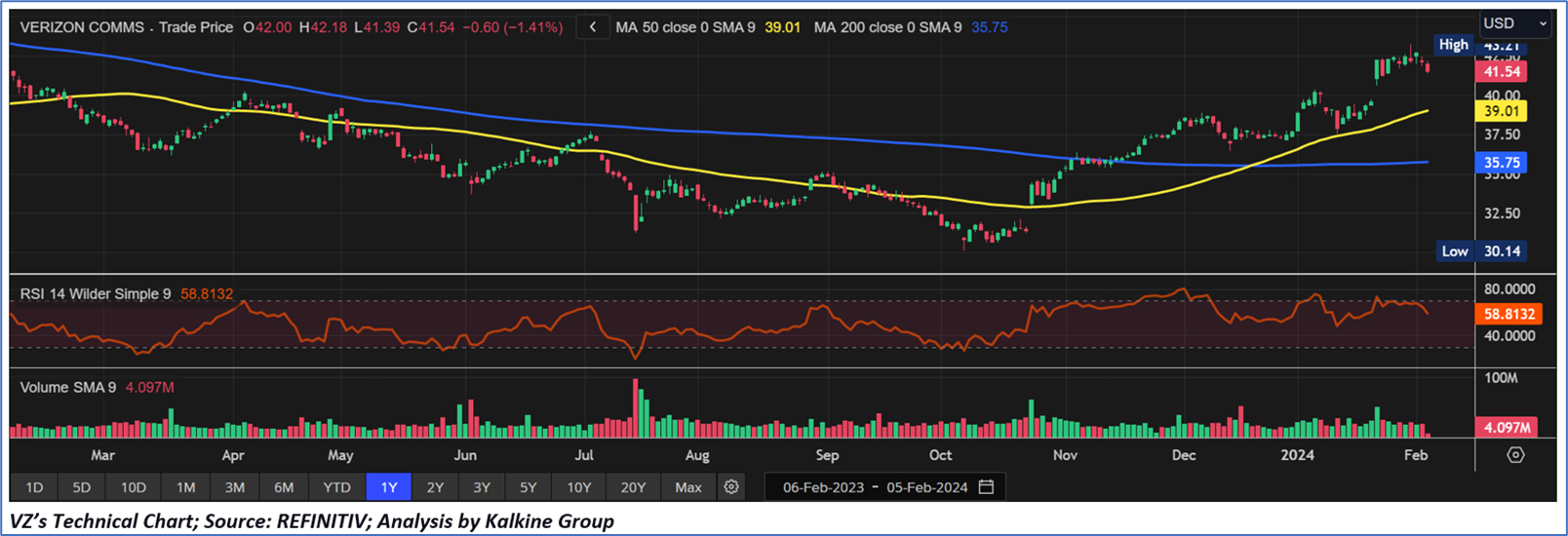
Task: Click the 58.8132 RSI value tag
Action: 1509,314
